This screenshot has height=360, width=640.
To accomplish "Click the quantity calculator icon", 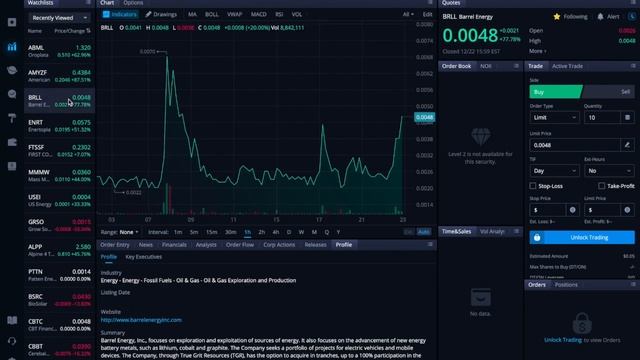I will click(627, 118).
